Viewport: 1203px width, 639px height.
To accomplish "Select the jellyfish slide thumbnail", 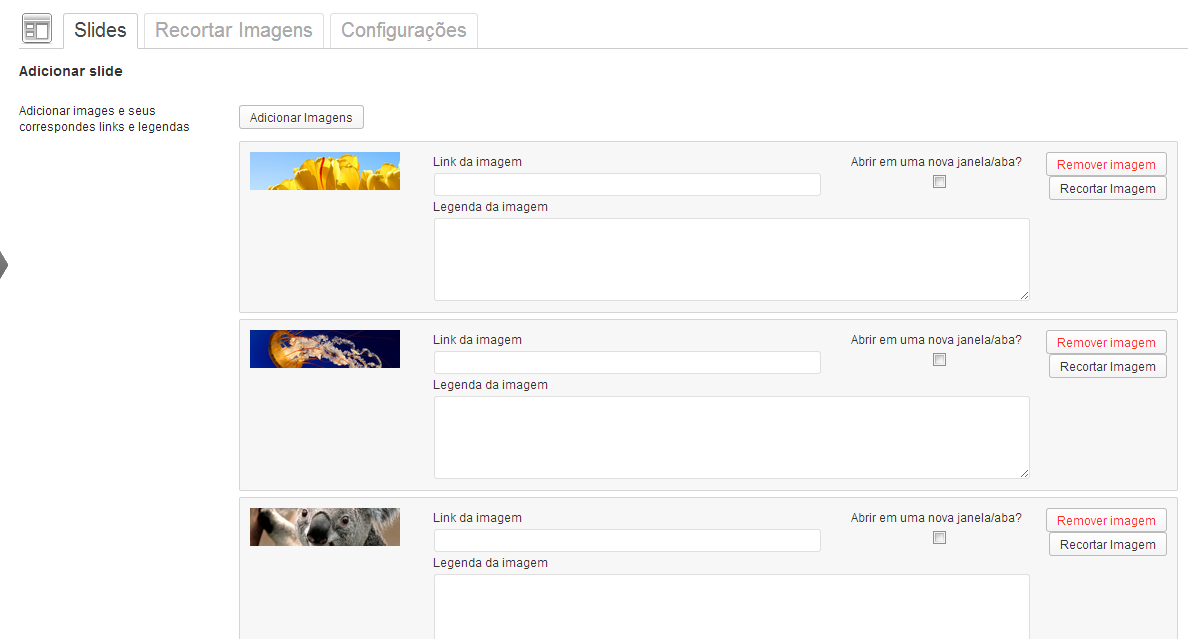I will pos(325,349).
